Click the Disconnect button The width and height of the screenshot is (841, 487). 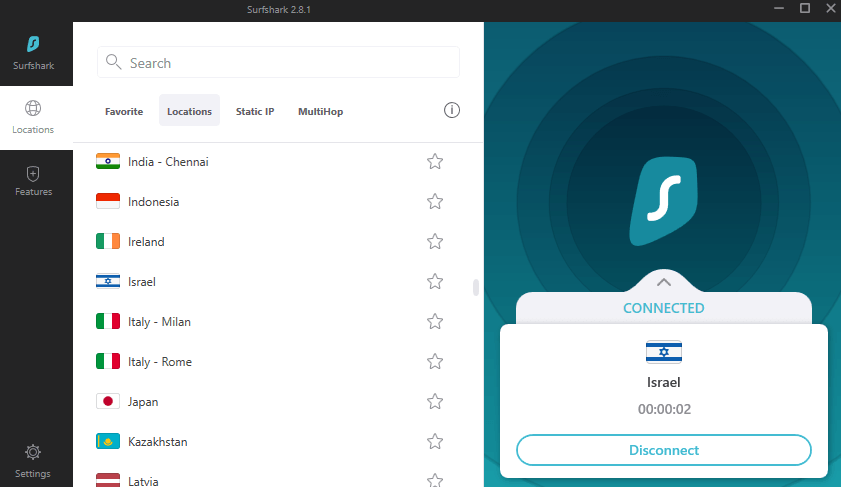pos(664,450)
